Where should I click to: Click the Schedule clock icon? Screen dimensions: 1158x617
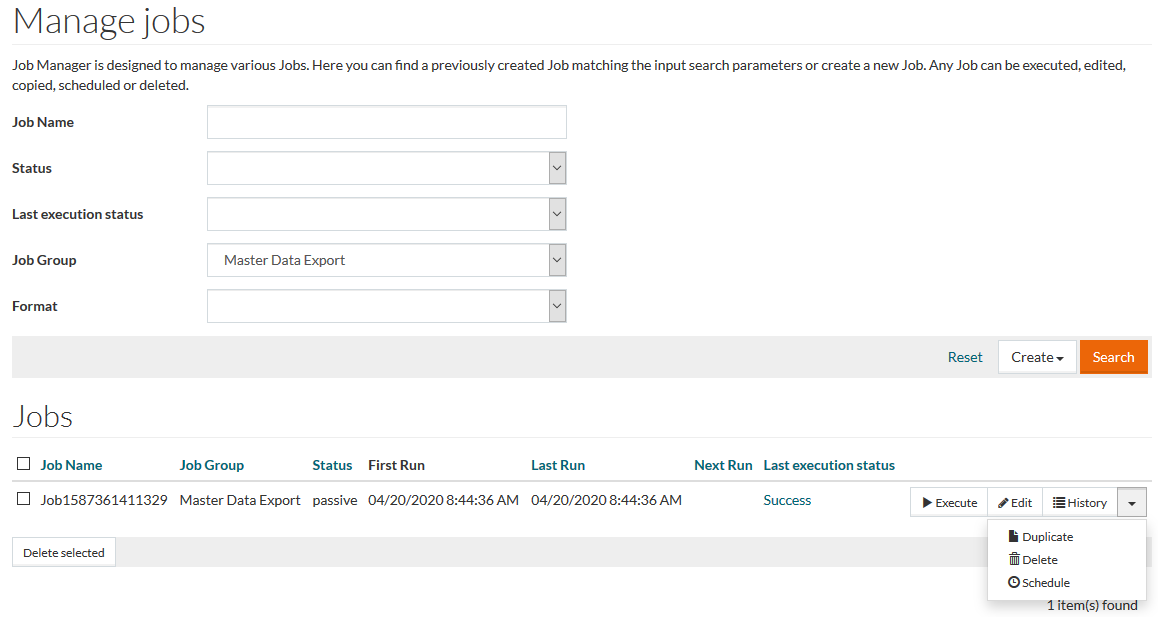(1014, 583)
